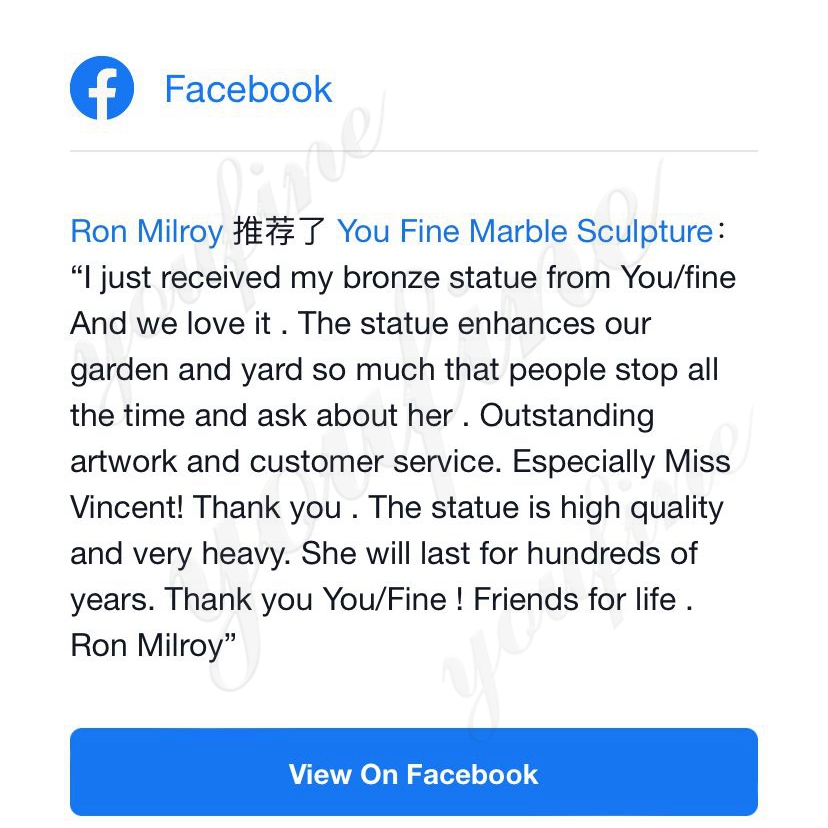Click "Thank you You/Fine !" in the last lines
Viewport: 828px width, 828px height.
(314, 600)
